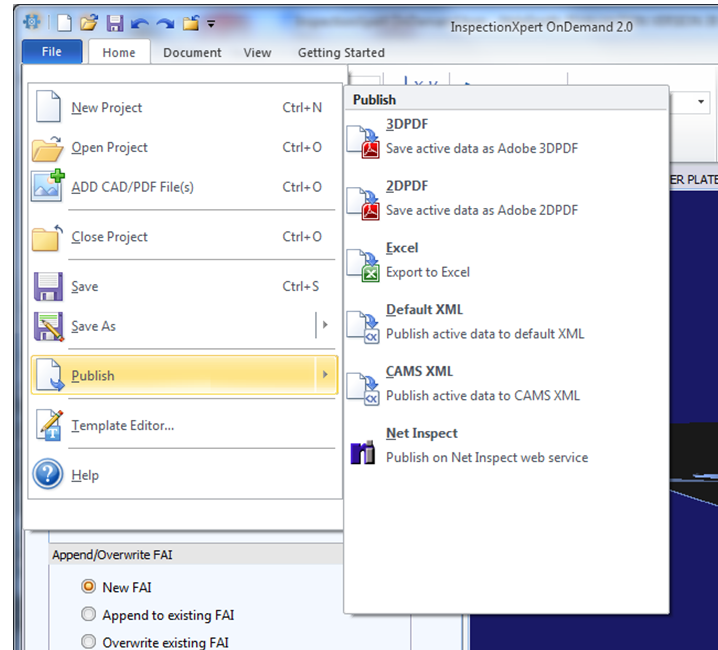Click the Append/Overwrite FAI section header

click(x=196, y=555)
